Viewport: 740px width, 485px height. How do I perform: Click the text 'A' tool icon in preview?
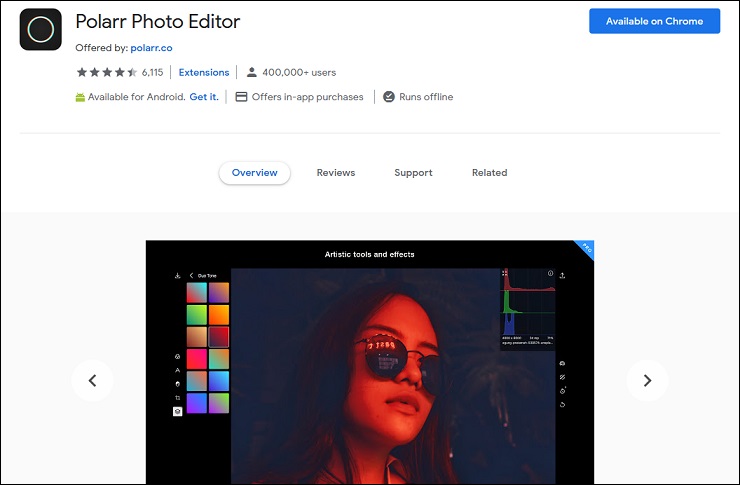click(177, 370)
